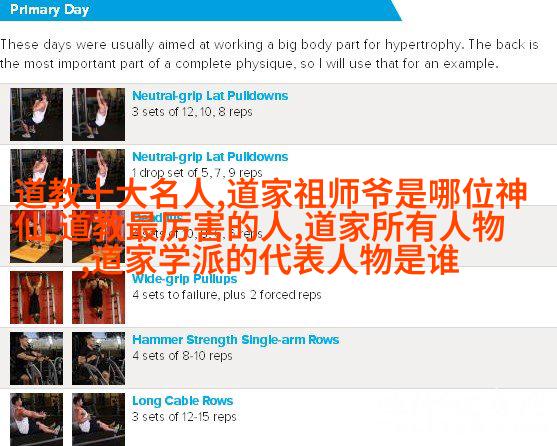Click first Hammer Strength Rows thumbnail
This screenshot has height=446, width=557.
[x=37, y=359]
